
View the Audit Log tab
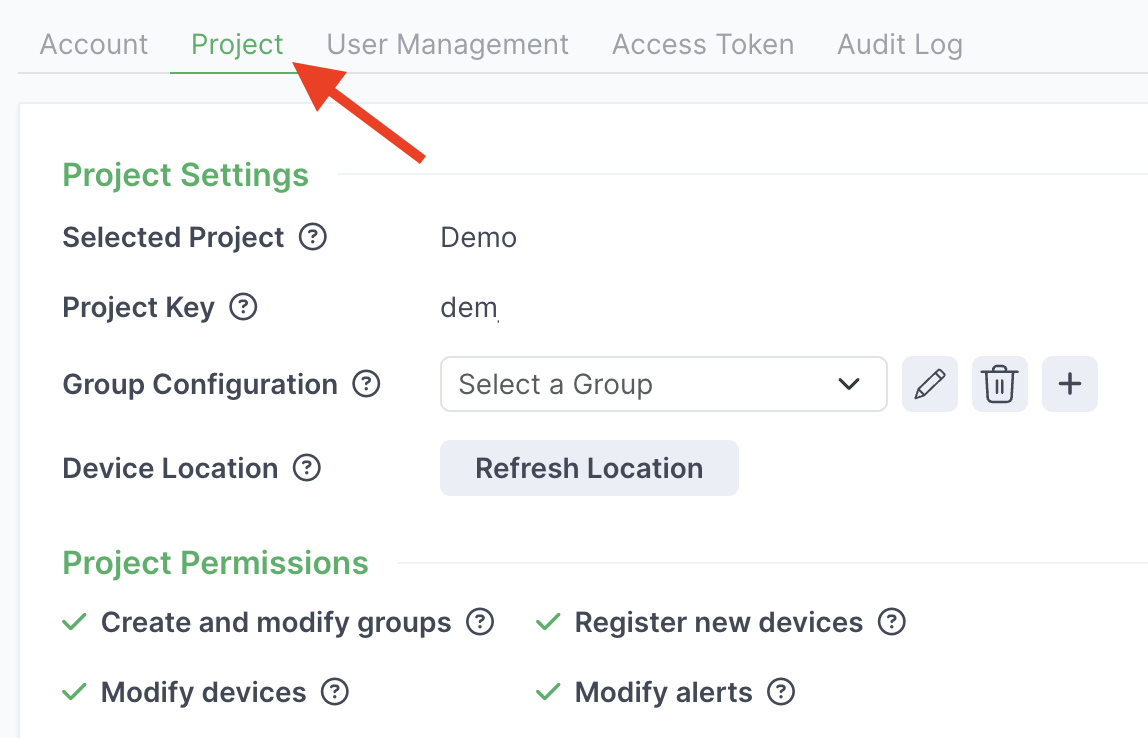[x=900, y=45]
